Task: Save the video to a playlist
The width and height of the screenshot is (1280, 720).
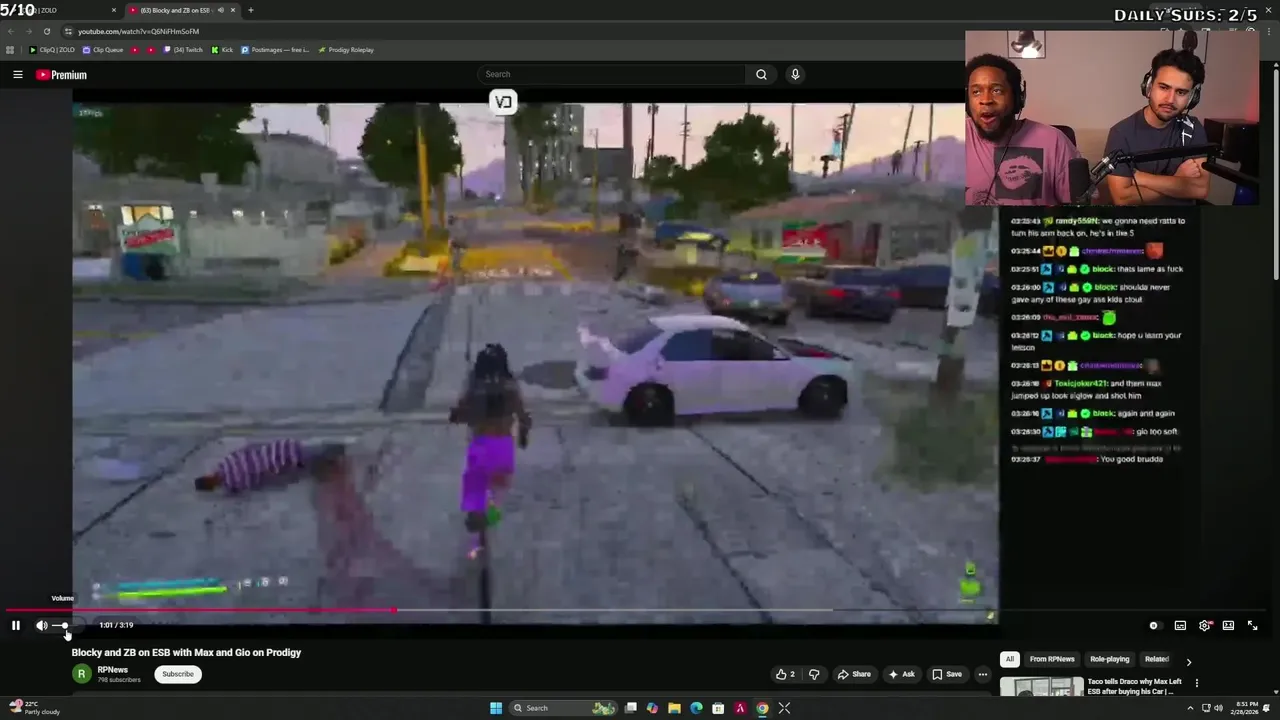Action: (x=946, y=674)
